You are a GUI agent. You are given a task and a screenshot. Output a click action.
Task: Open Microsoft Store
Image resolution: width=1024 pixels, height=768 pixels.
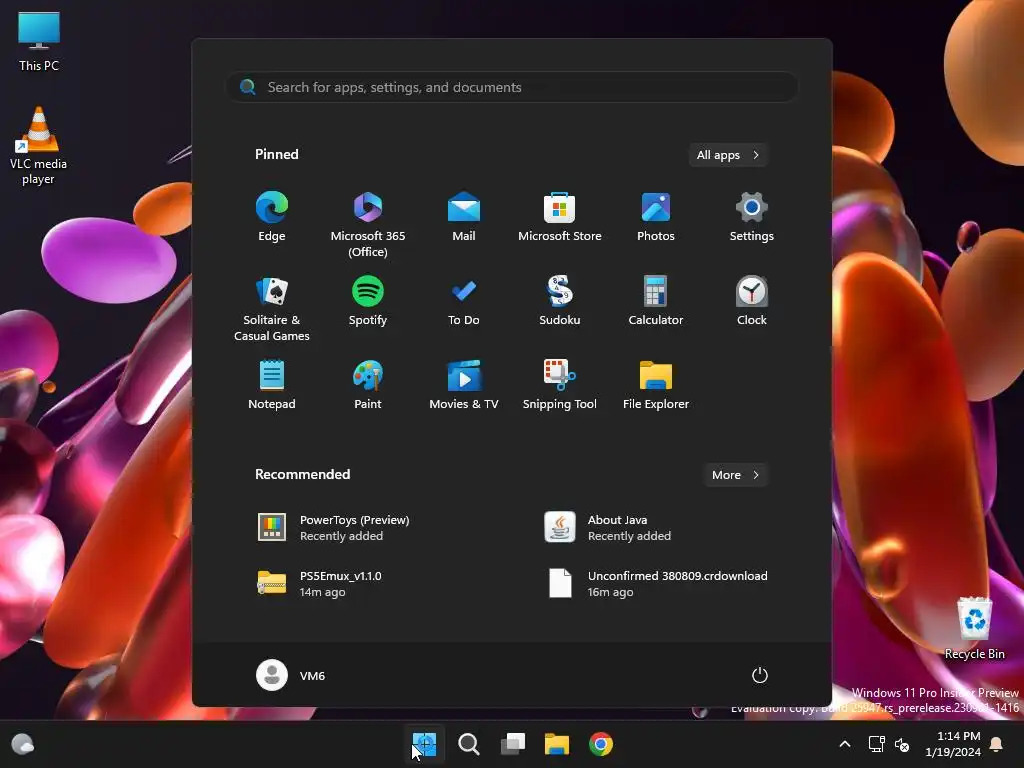point(560,217)
